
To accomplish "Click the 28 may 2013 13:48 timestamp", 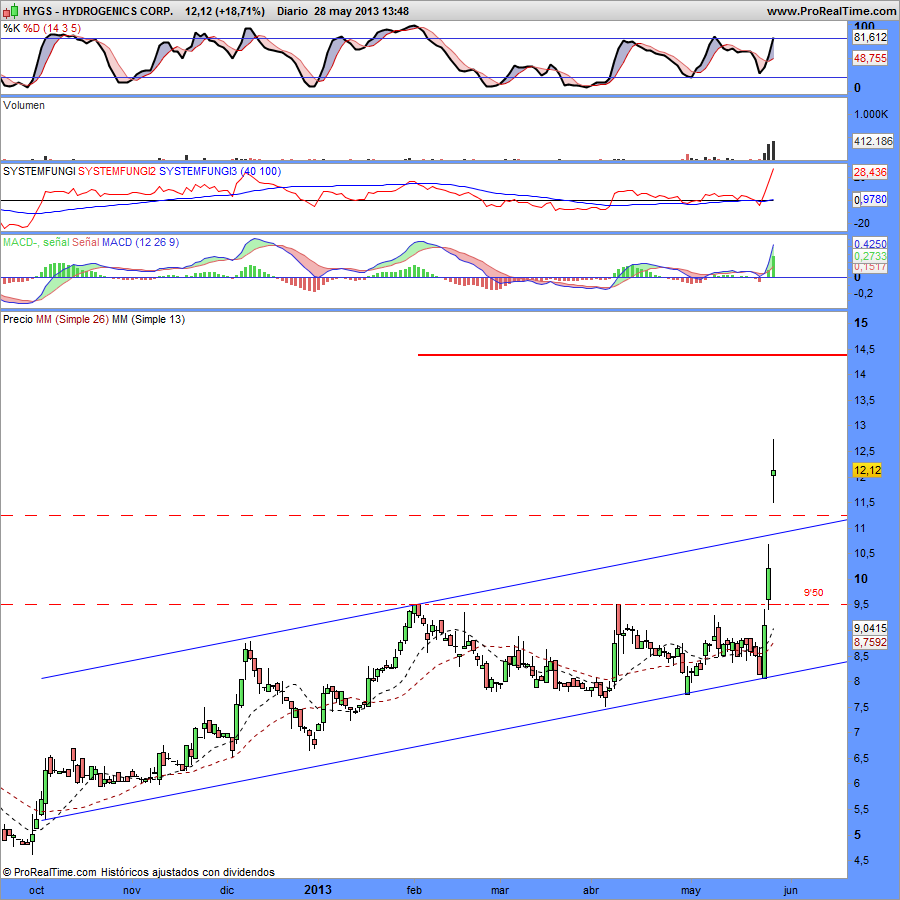I will point(362,11).
